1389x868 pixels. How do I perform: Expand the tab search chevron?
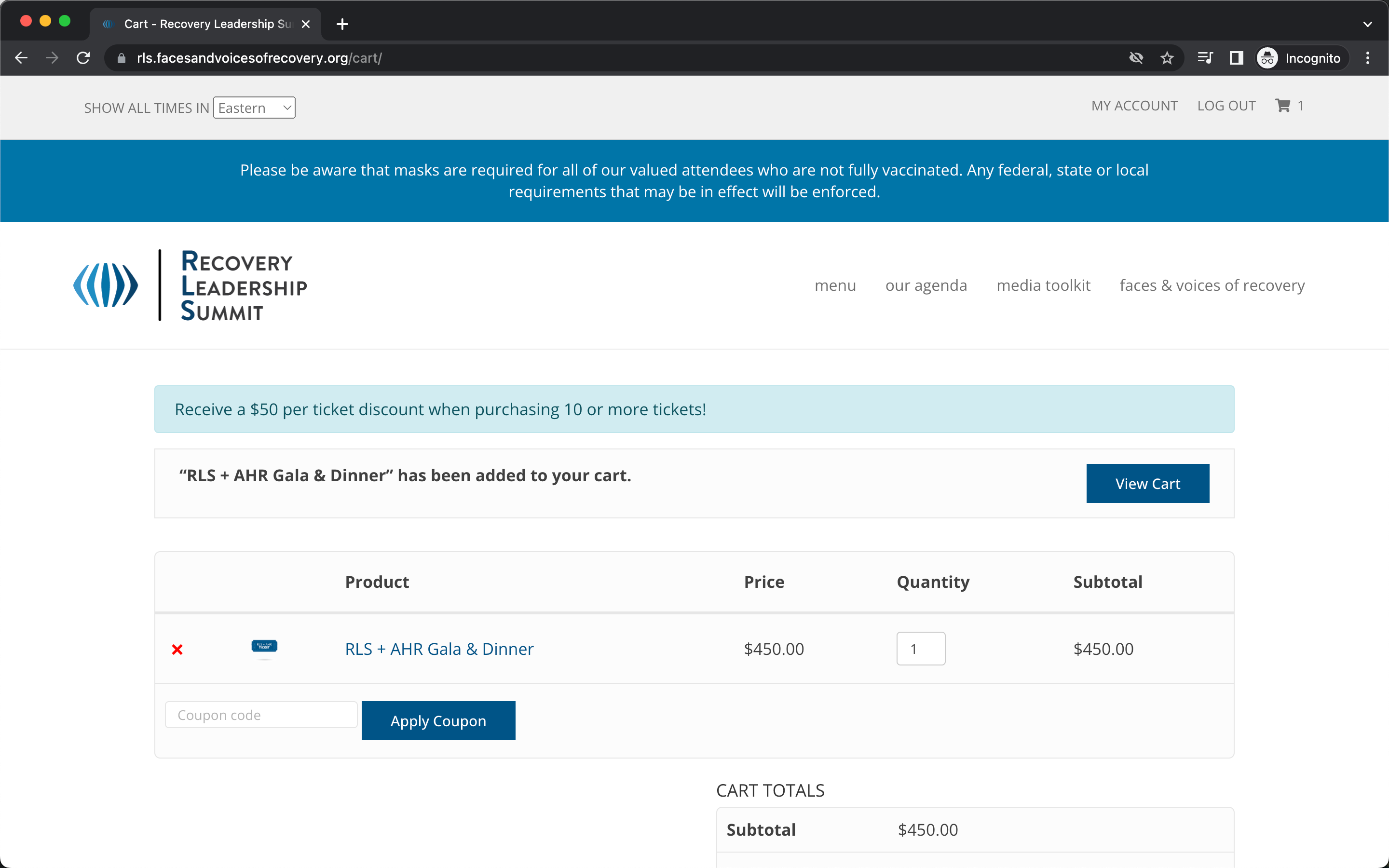[x=1368, y=24]
